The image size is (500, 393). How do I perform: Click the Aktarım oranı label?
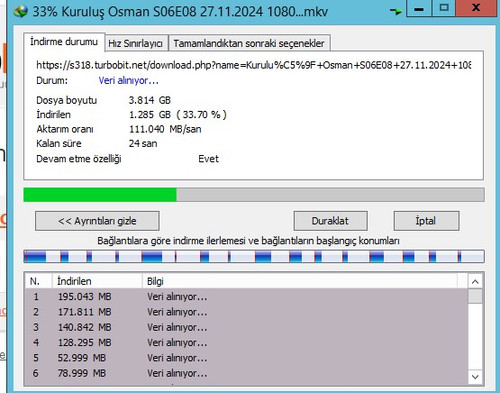click(x=65, y=129)
